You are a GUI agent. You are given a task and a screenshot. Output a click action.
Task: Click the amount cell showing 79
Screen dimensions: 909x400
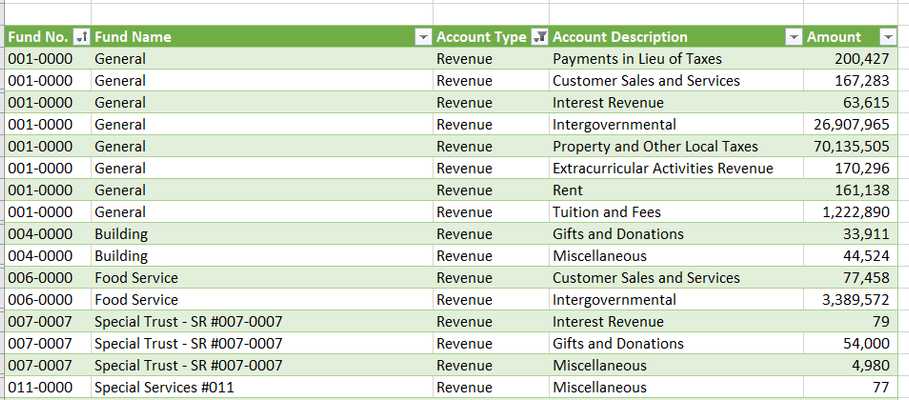tap(850, 322)
